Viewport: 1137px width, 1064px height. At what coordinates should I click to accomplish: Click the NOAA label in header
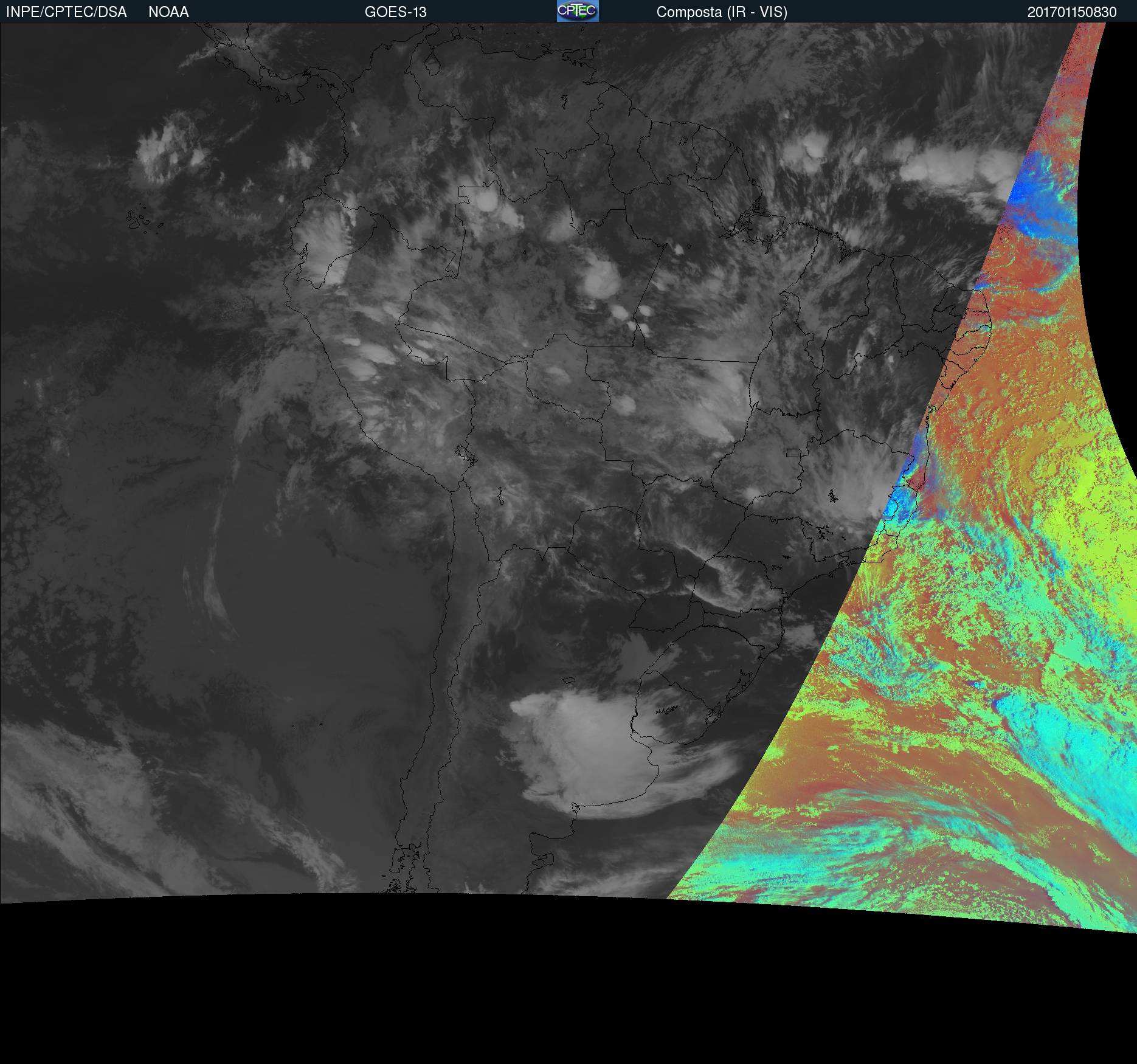[168, 12]
